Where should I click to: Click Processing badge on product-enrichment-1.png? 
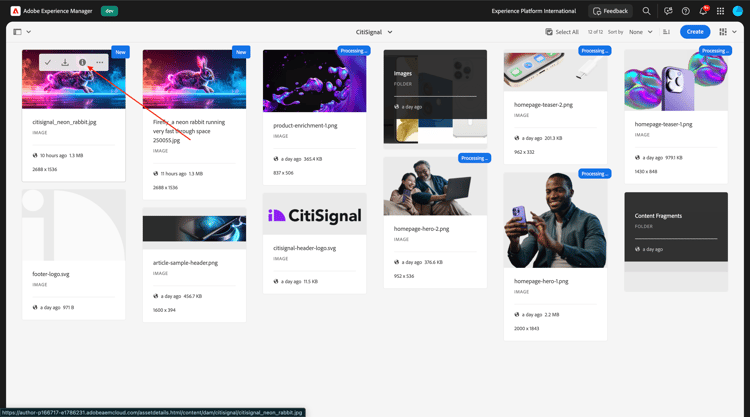[354, 51]
